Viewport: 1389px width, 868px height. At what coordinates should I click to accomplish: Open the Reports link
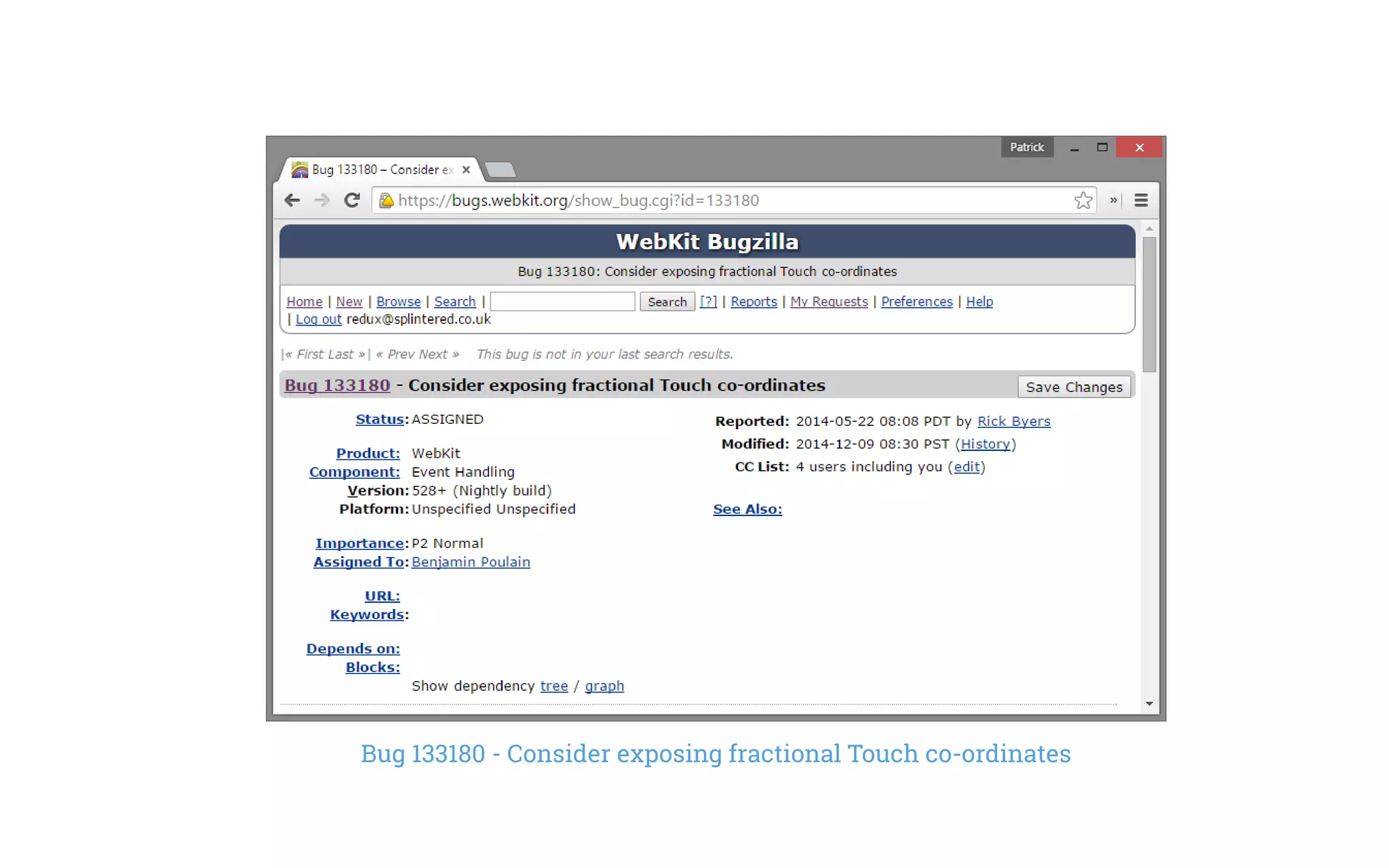[x=754, y=302]
